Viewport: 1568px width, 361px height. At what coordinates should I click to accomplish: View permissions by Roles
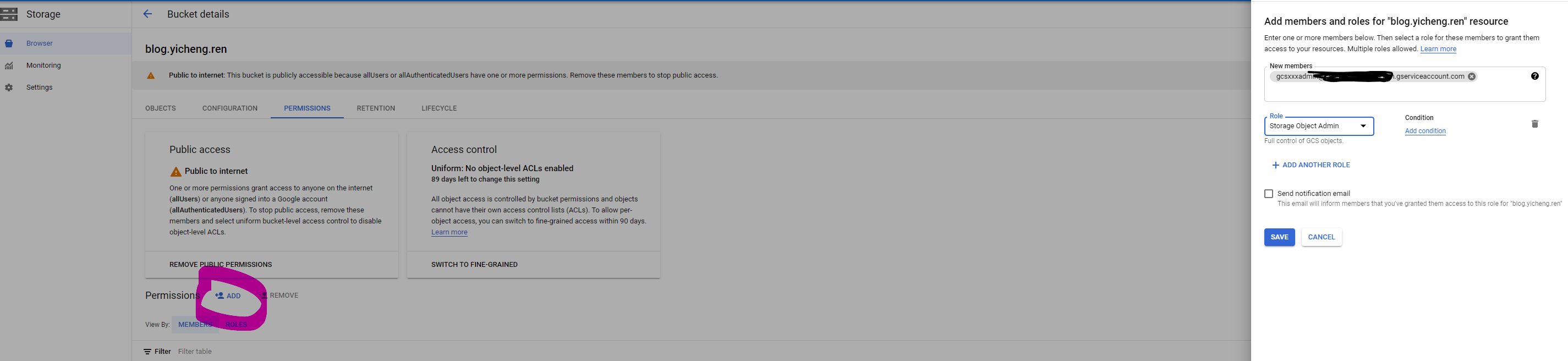click(x=236, y=325)
